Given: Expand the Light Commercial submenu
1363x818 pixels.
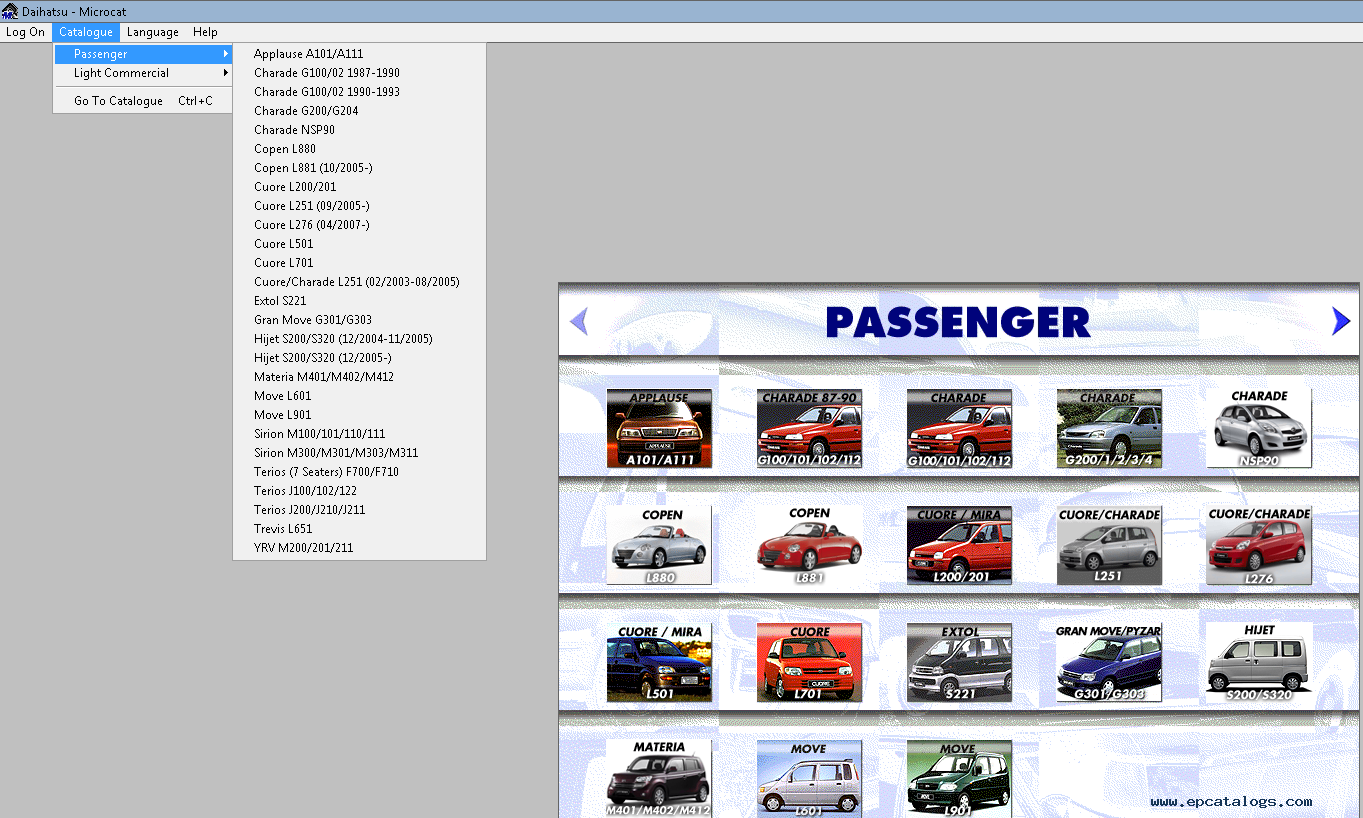Looking at the screenshot, I should pyautogui.click(x=143, y=73).
